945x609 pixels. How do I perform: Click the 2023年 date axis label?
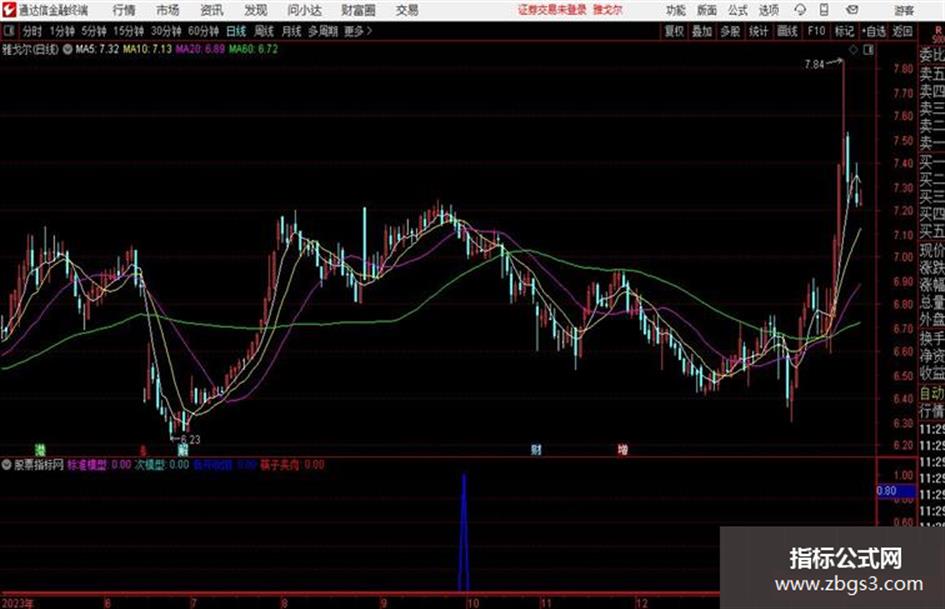point(17,603)
